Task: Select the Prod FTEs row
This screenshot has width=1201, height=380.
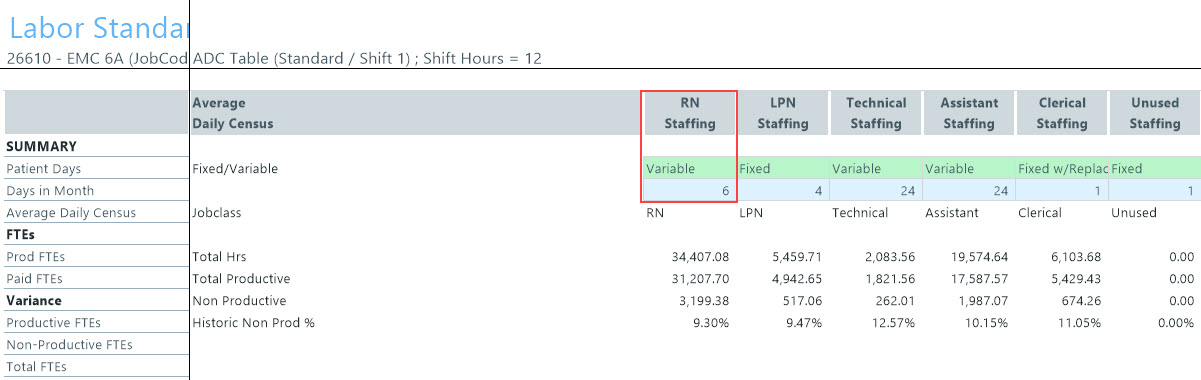Action: click(x=96, y=257)
